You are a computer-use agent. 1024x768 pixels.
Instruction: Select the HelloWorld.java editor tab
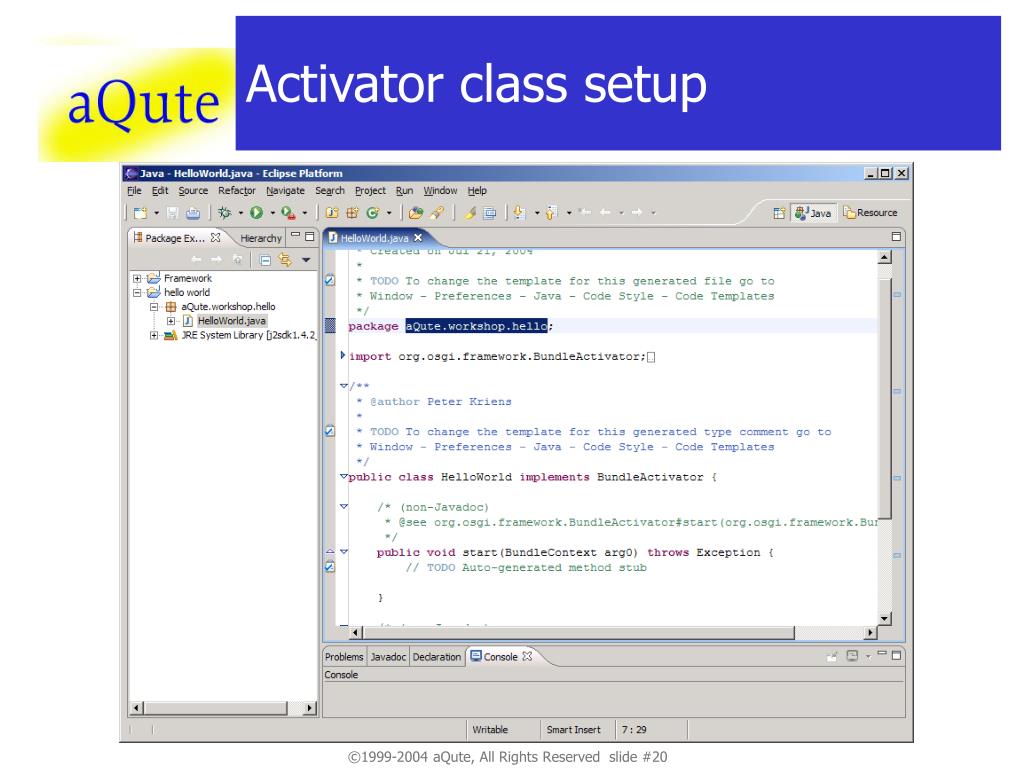pos(374,238)
